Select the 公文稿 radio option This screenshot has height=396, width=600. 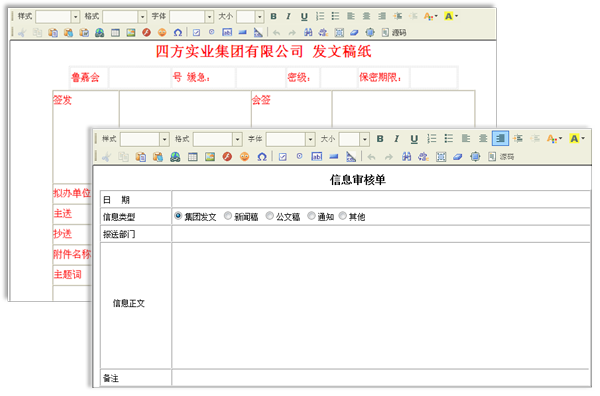[270, 216]
